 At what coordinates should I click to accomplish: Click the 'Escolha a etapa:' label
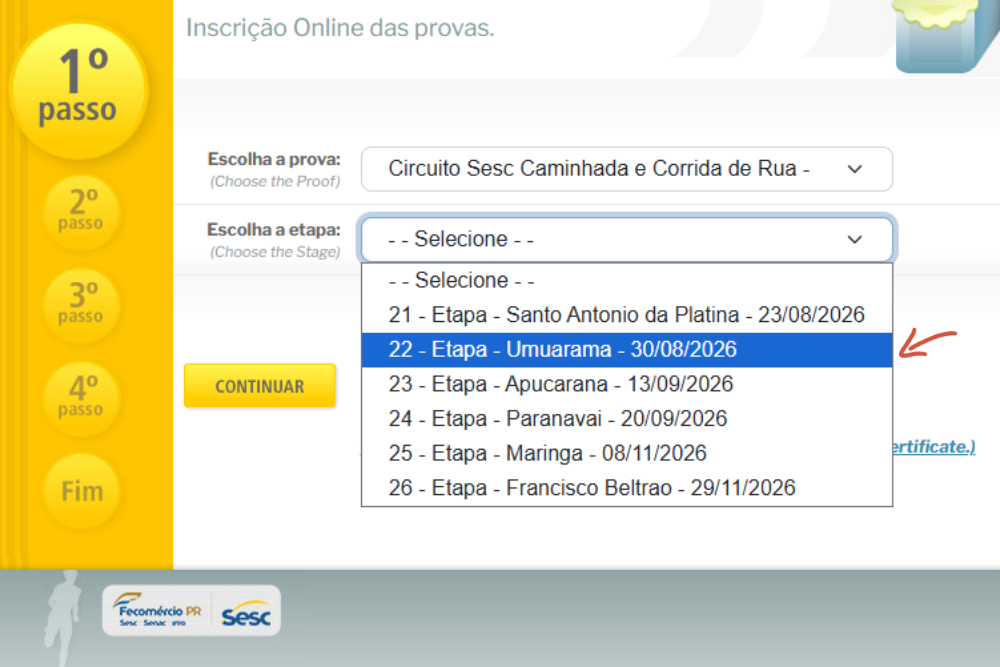(274, 230)
